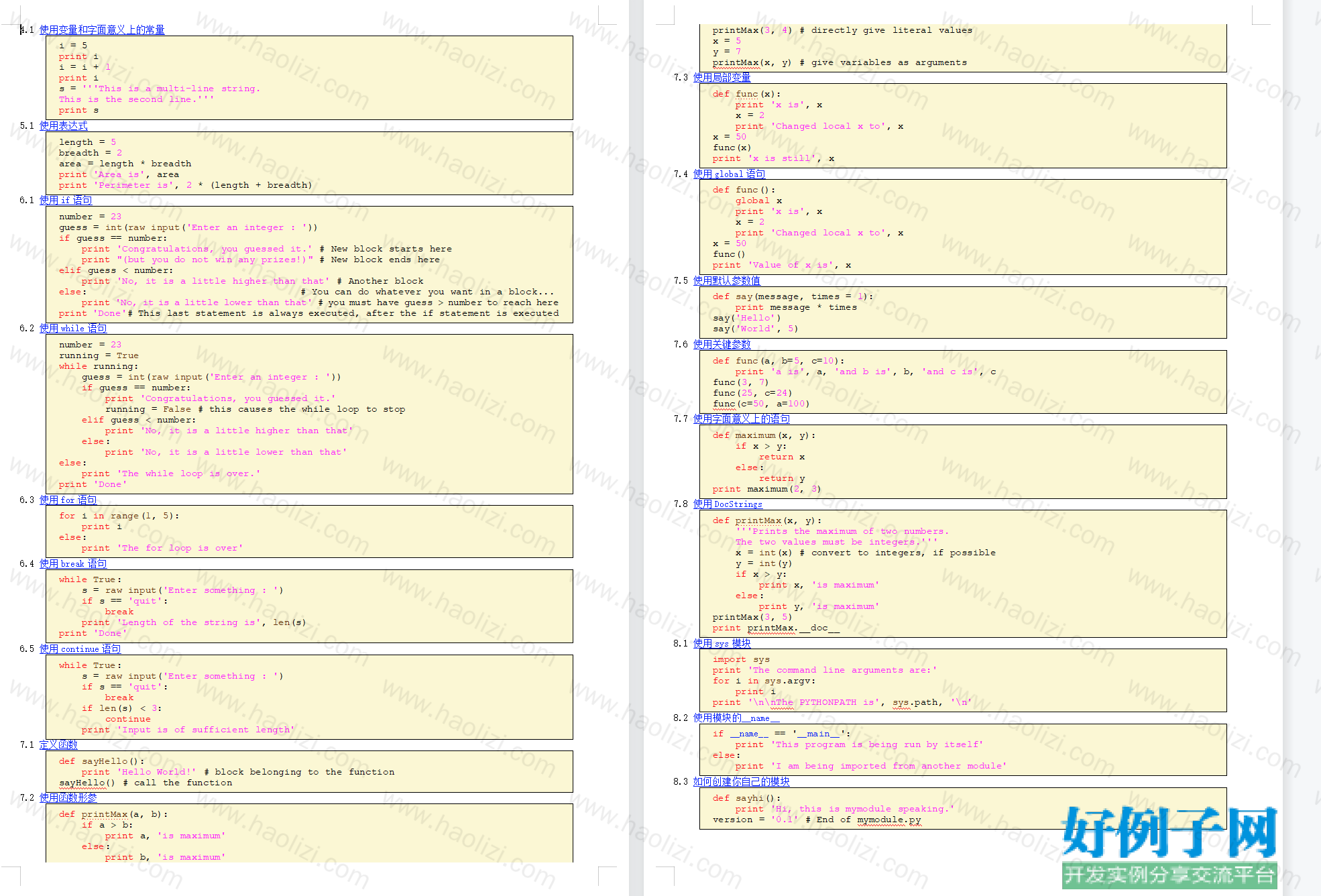Click the line 'def maximum(x, y):'

(764, 435)
